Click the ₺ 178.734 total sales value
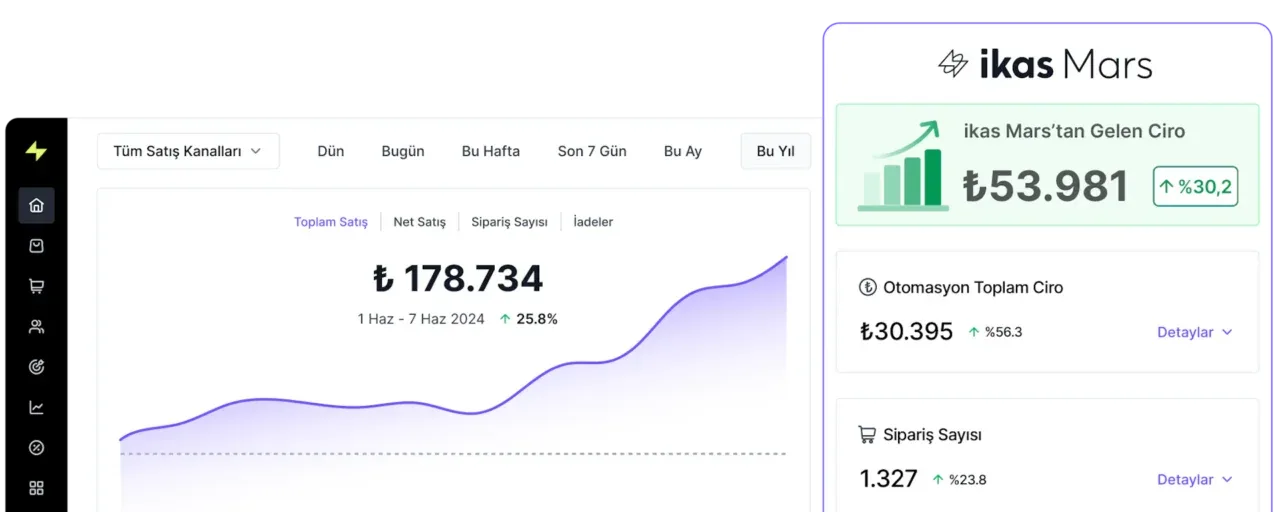This screenshot has height=512, width=1280. [458, 278]
